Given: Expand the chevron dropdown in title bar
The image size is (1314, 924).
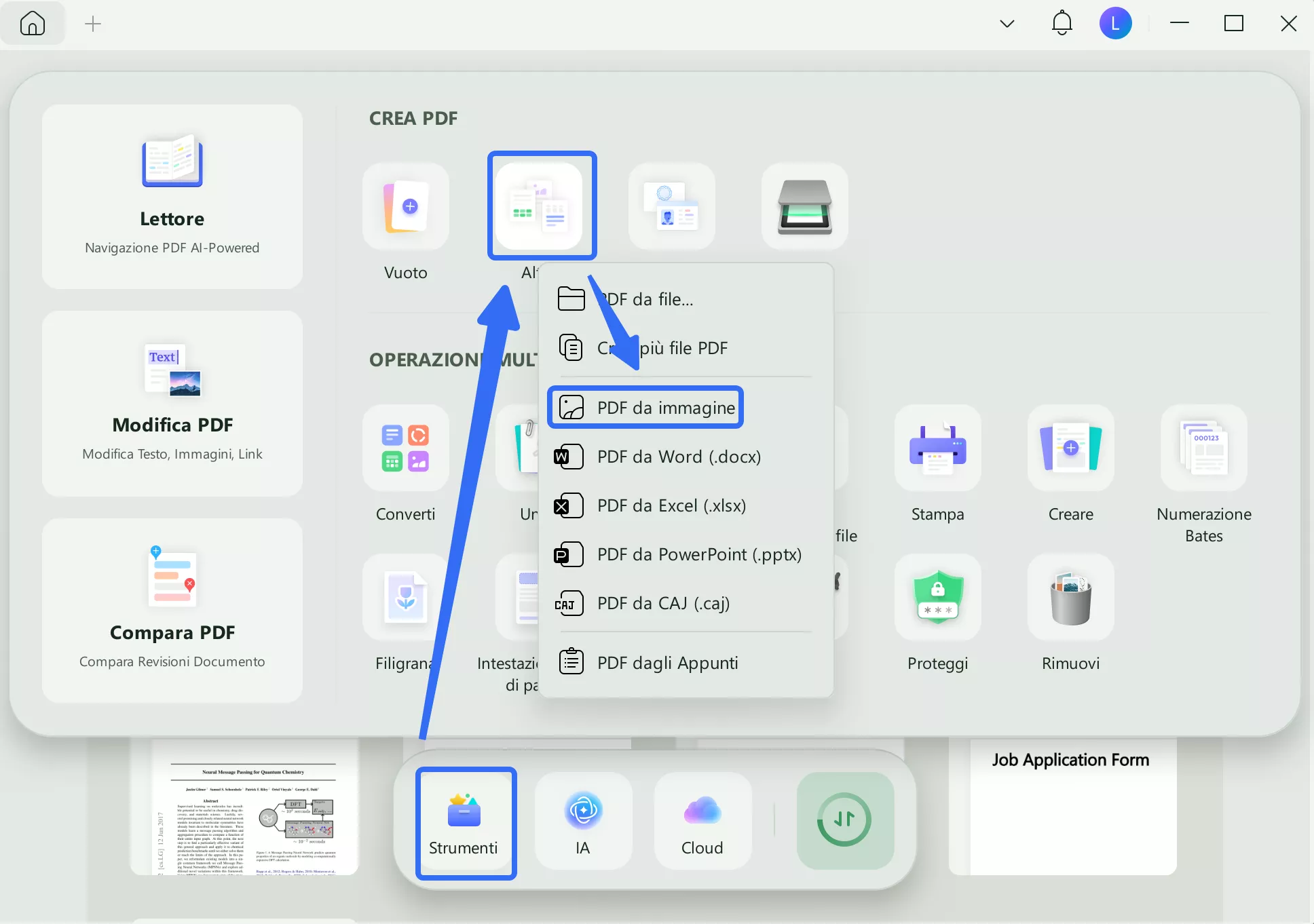Looking at the screenshot, I should (x=1007, y=24).
